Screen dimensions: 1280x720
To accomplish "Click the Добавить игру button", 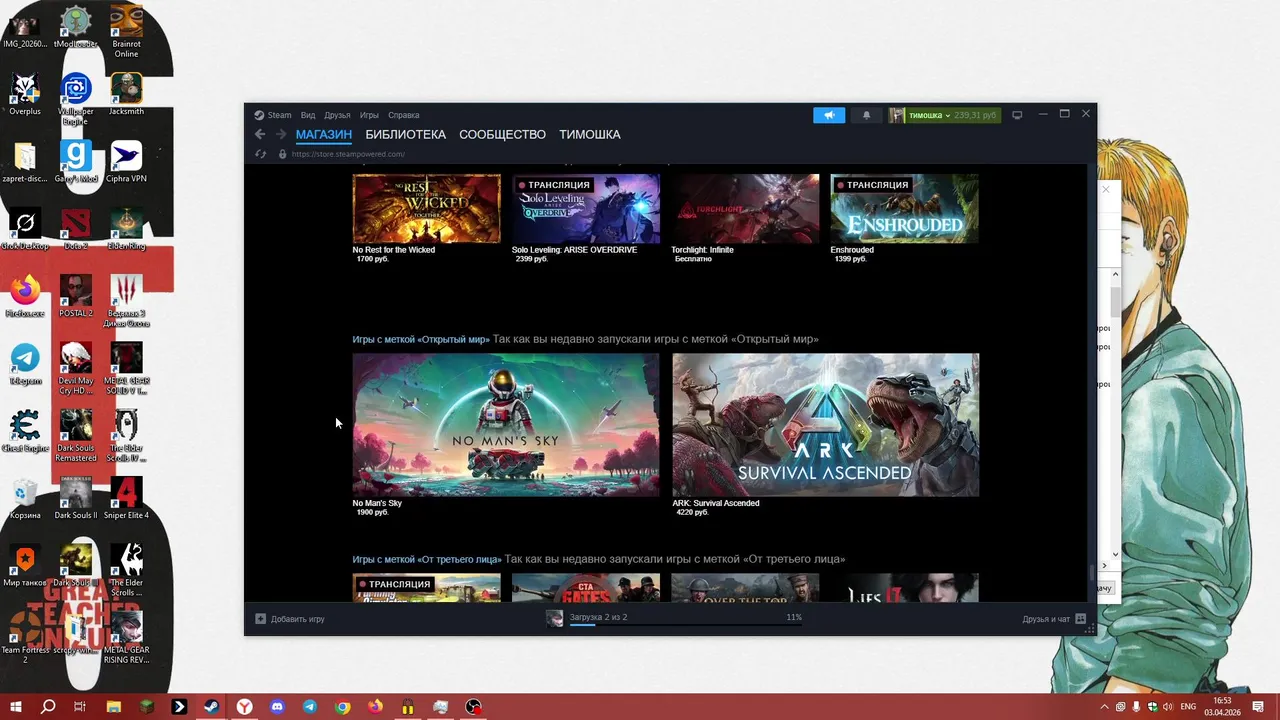I will pos(290,619).
